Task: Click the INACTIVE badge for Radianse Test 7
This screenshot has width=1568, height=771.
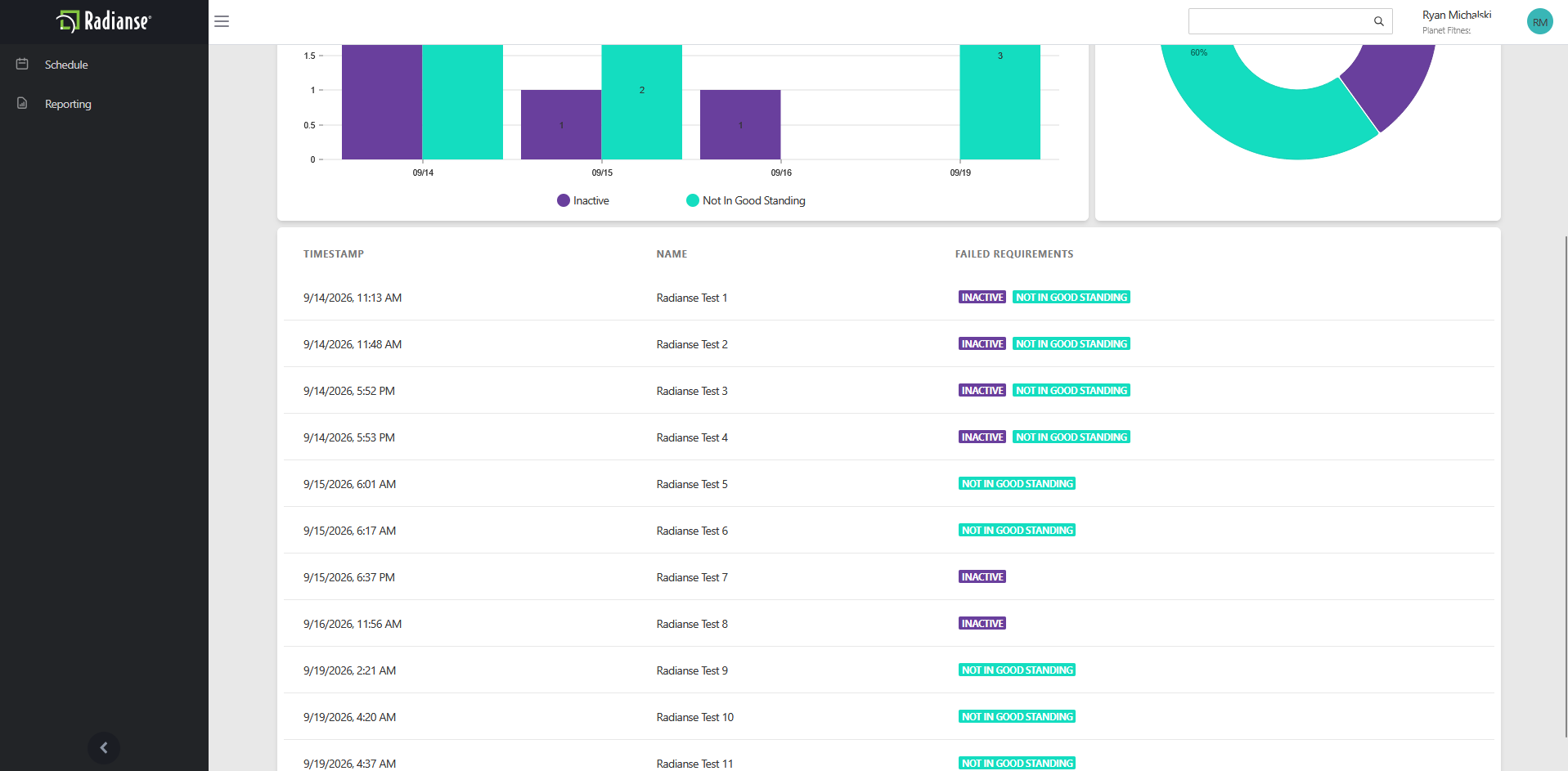Action: pos(982,577)
